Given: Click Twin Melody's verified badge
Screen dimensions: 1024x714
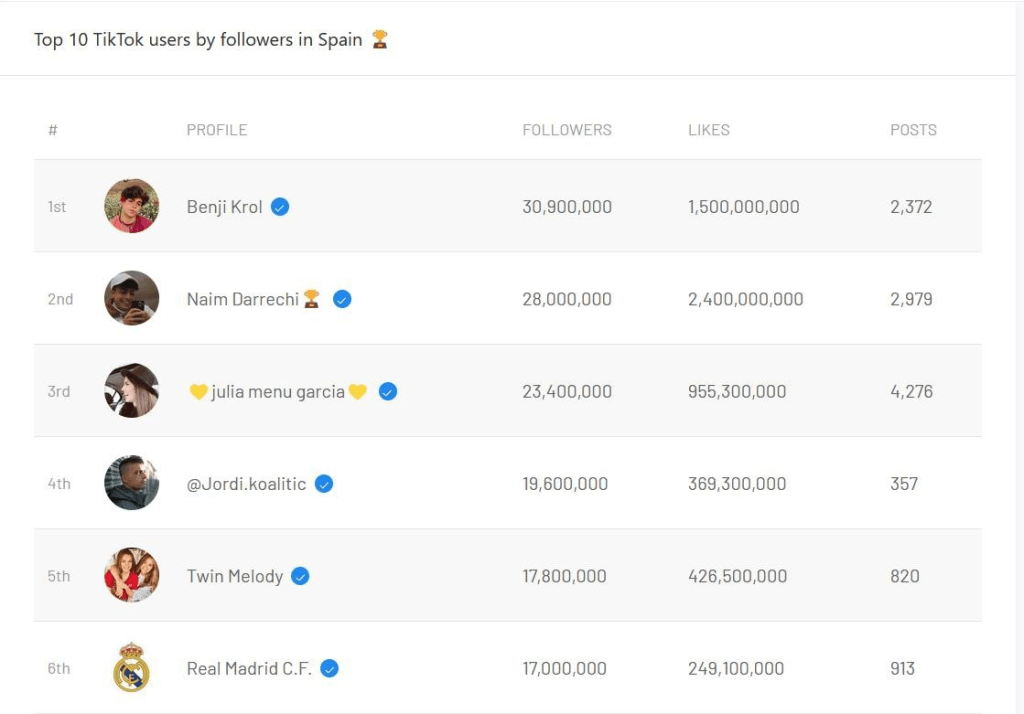Looking at the screenshot, I should click(x=300, y=576).
